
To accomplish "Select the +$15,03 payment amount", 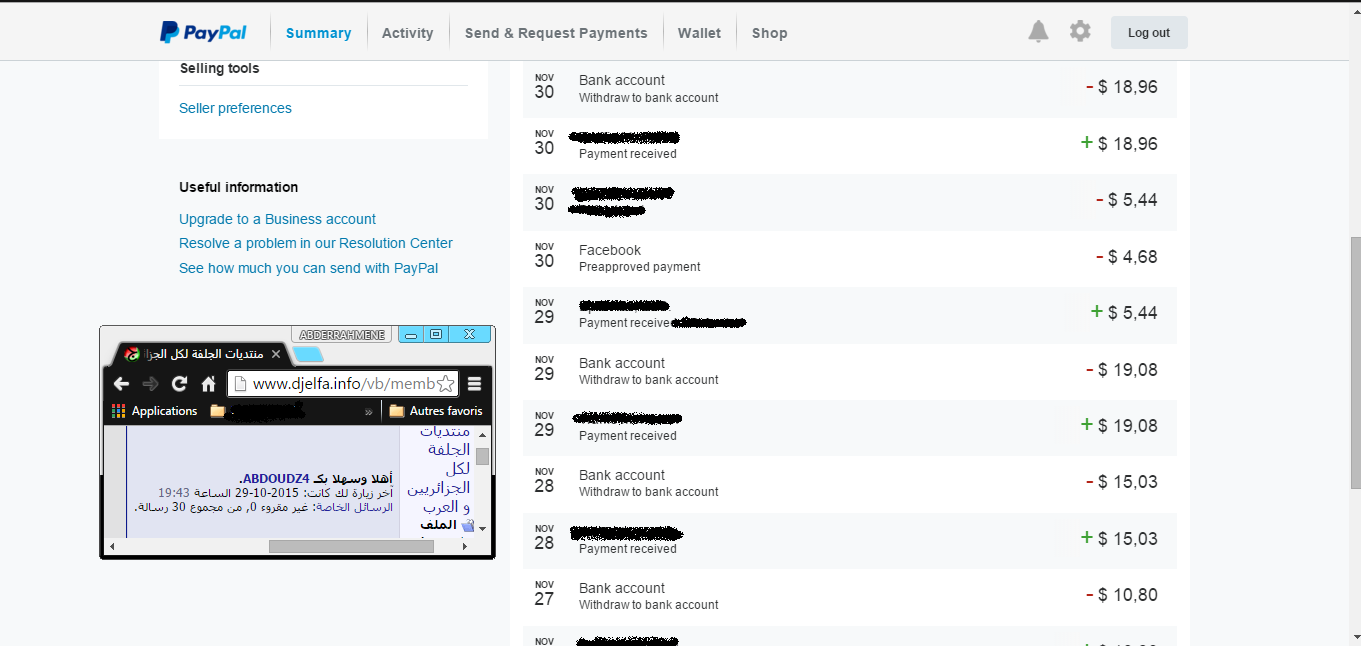I will tap(1119, 539).
